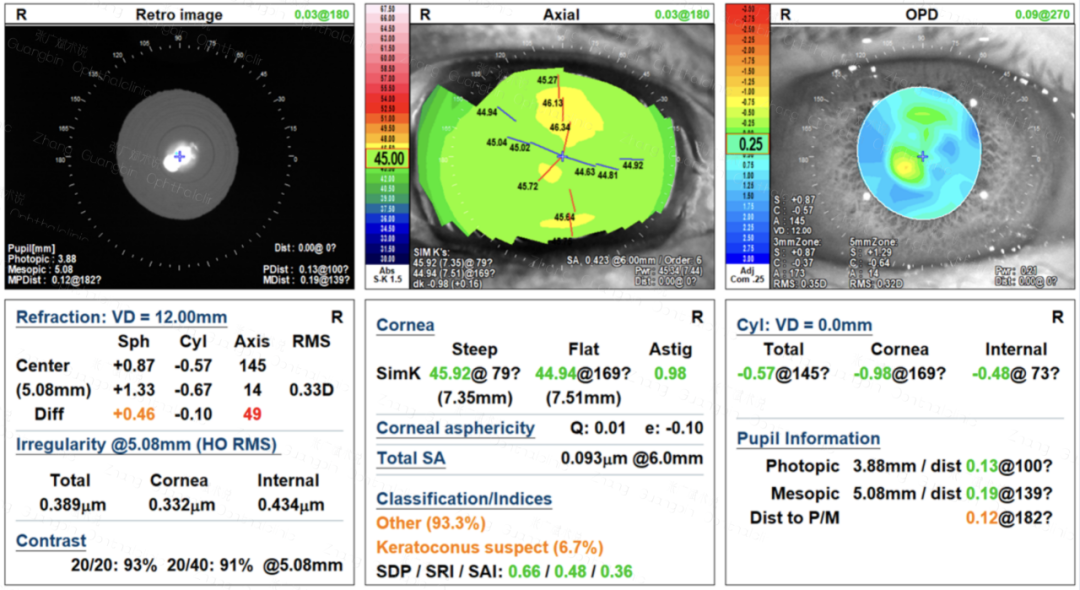Click the 46.34 value on the Axial map
The height and width of the screenshot is (590, 1080).
click(x=560, y=127)
